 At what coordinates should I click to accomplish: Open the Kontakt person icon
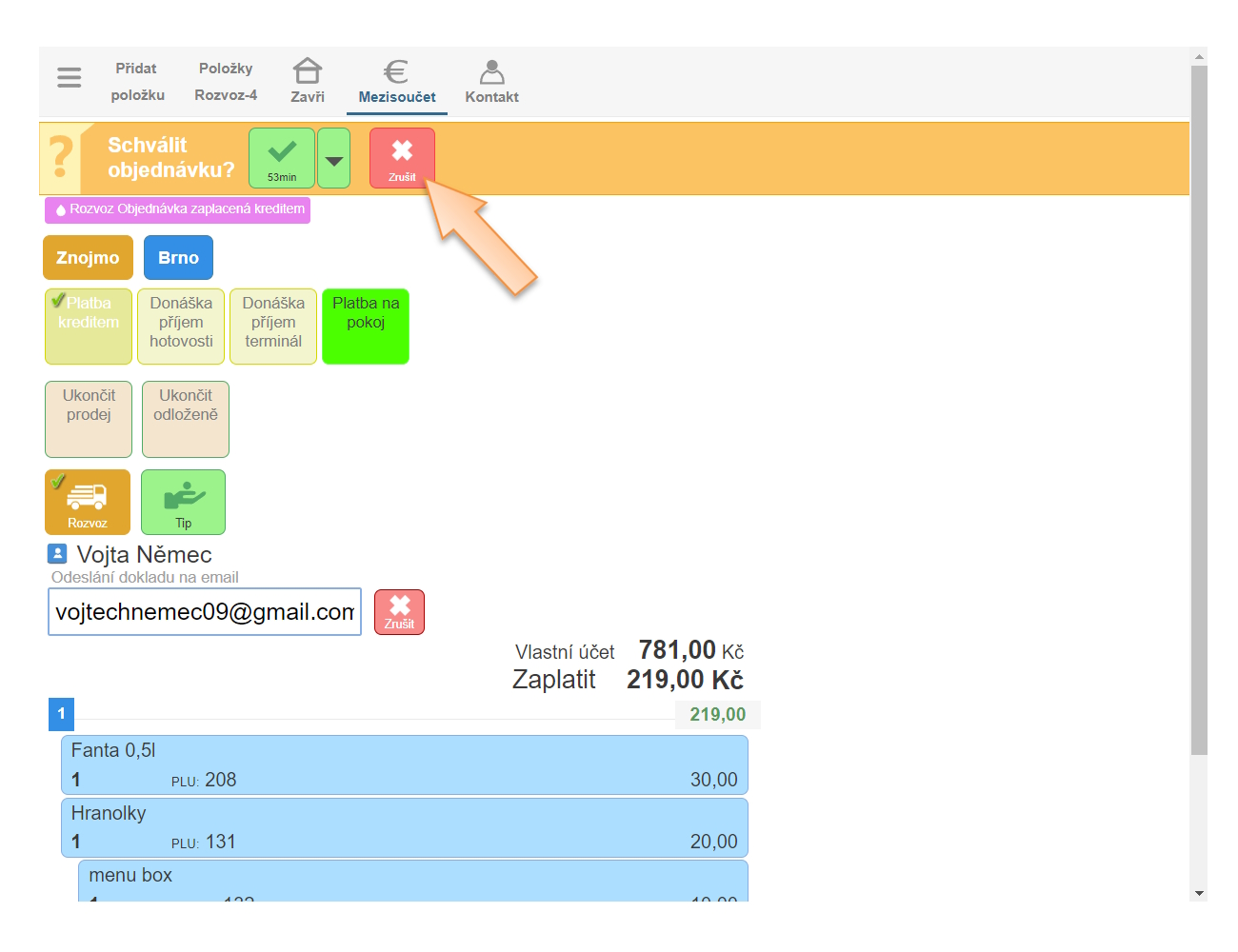click(491, 72)
